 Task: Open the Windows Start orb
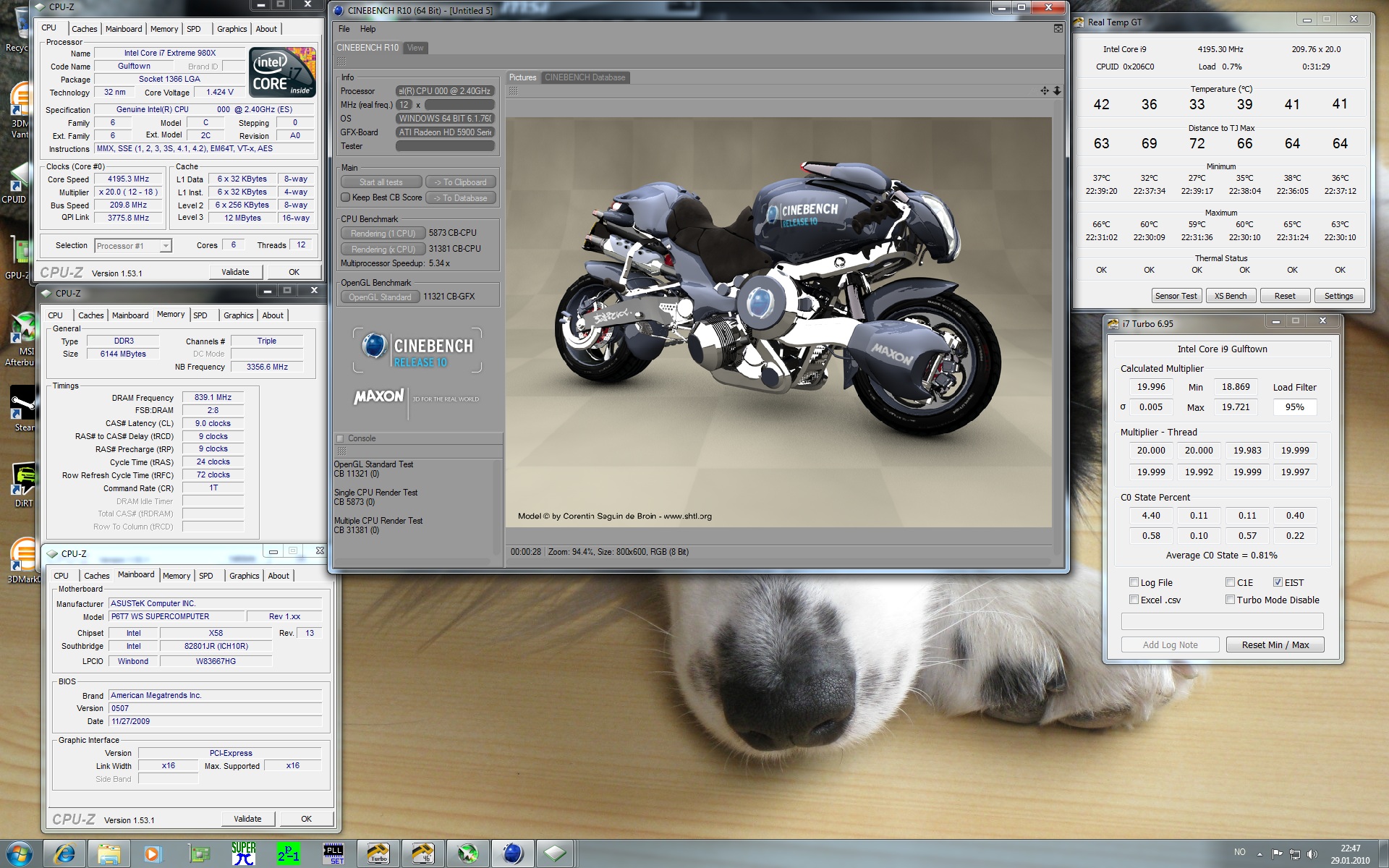click(x=20, y=854)
